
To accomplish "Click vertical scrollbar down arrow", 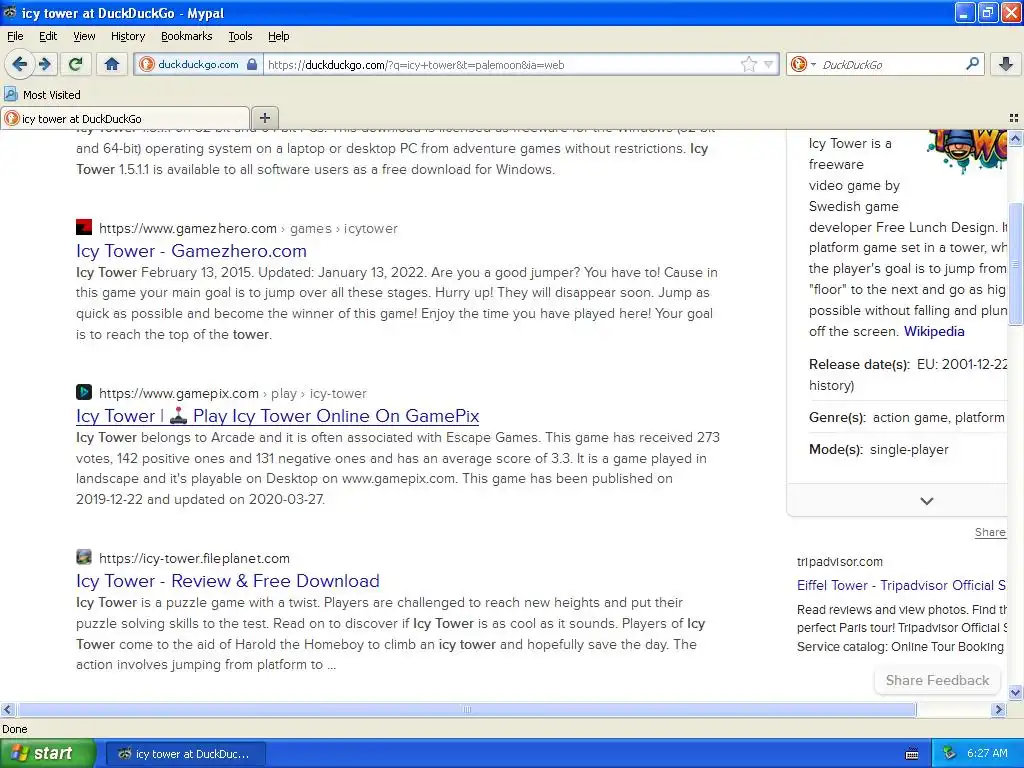I will point(1015,693).
